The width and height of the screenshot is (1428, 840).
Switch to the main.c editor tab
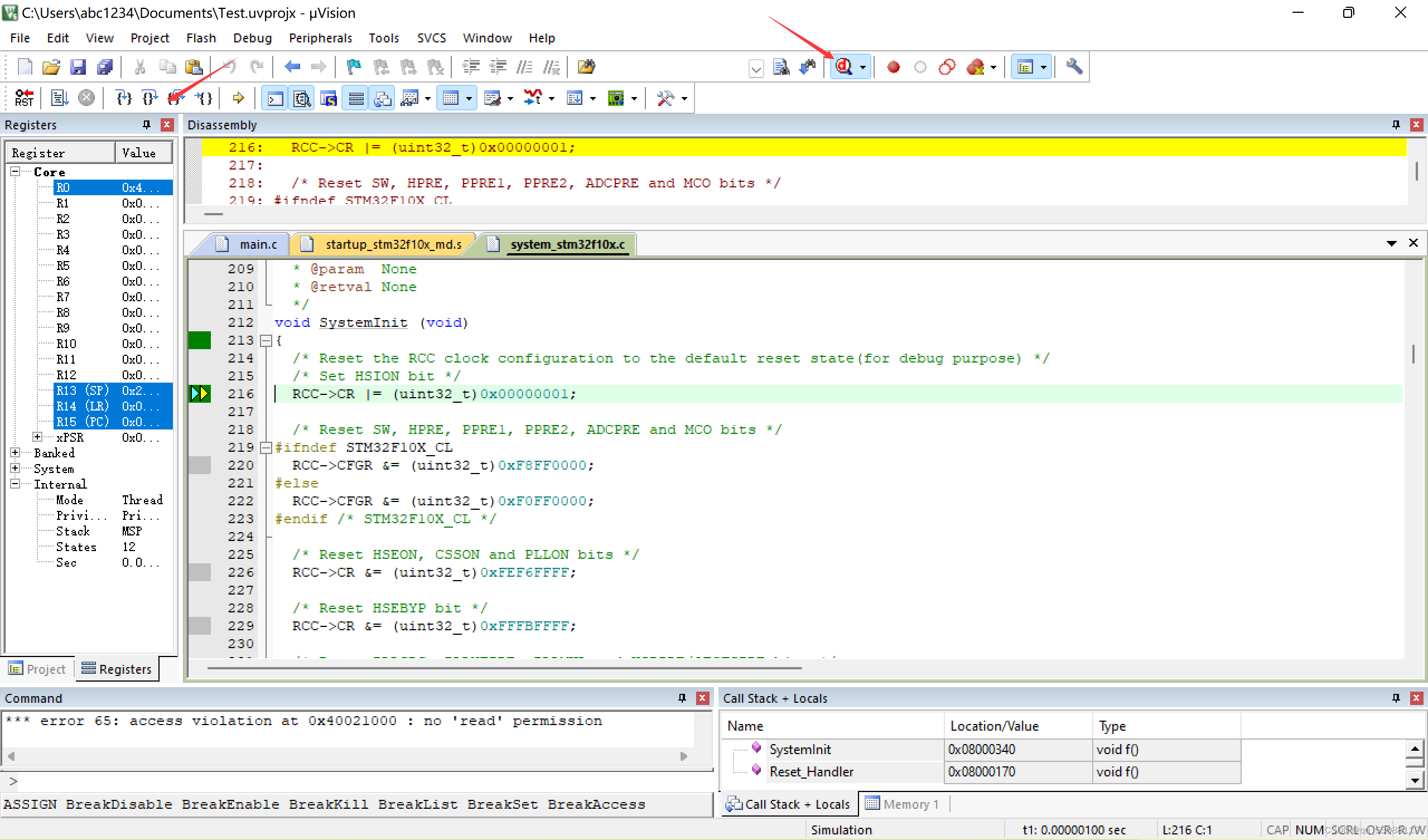coord(258,244)
